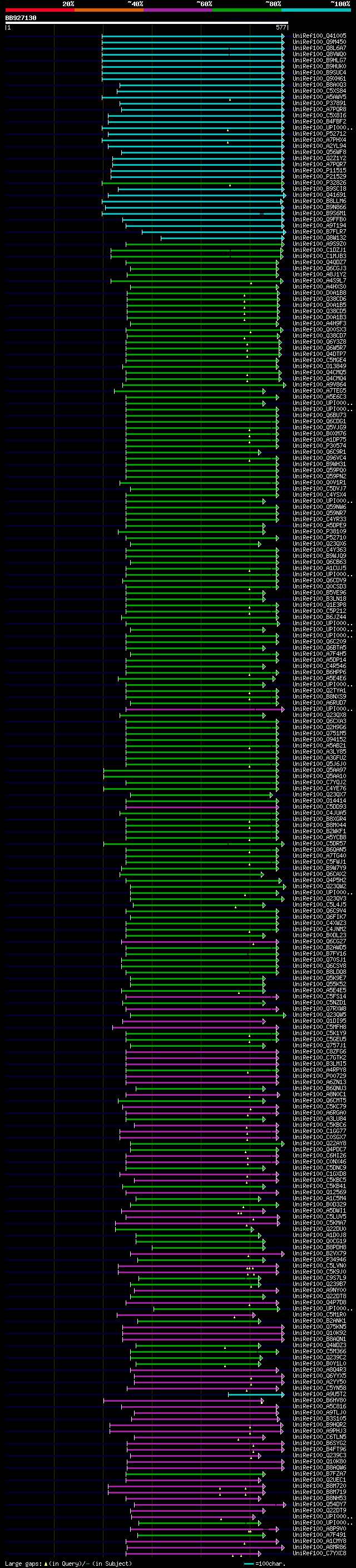Select label UniRef100_A8MR86
The height and width of the screenshot is (1568, 356).
coord(319,1547)
